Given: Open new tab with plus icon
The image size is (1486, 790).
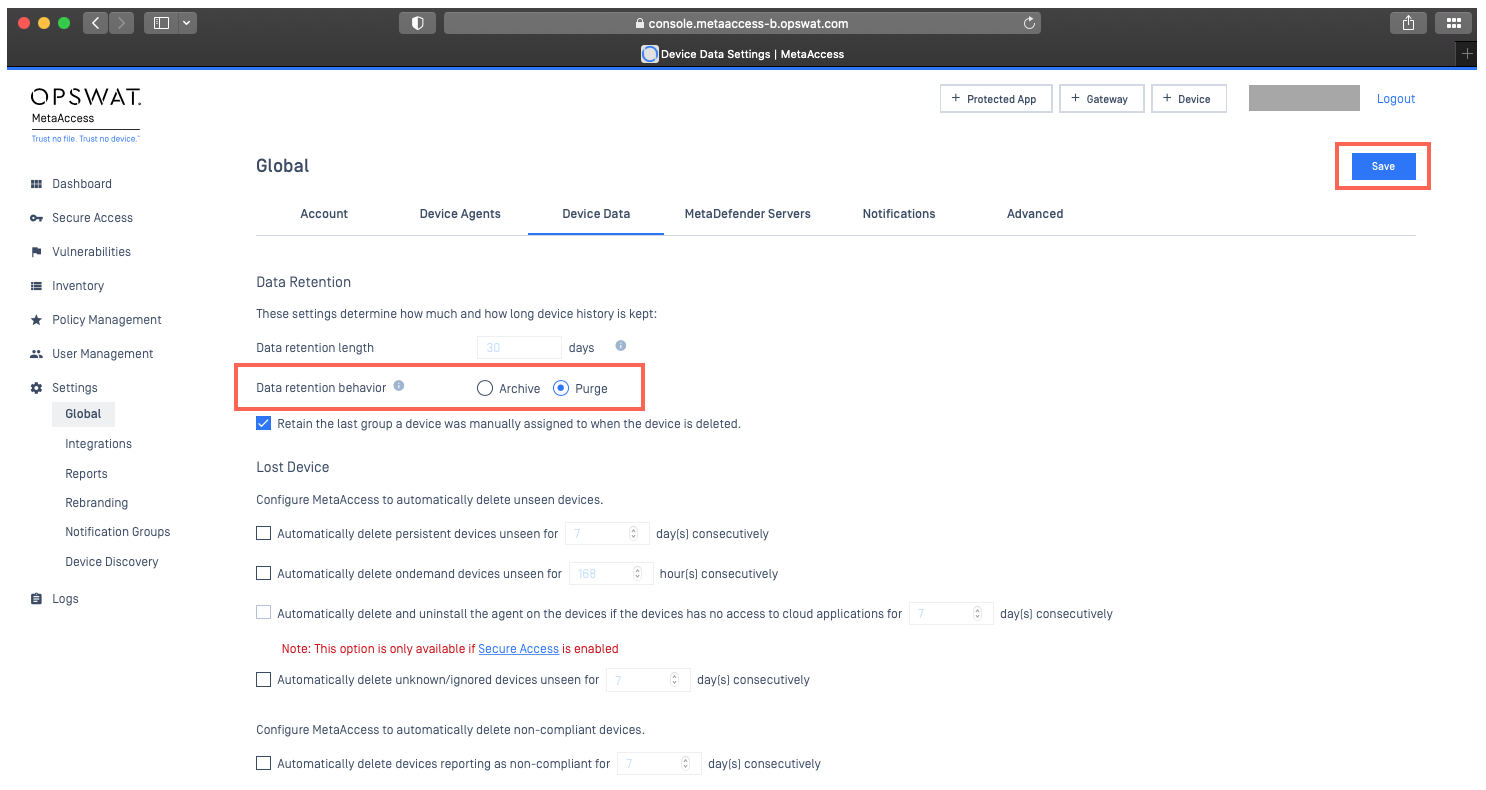Looking at the screenshot, I should click(1467, 54).
